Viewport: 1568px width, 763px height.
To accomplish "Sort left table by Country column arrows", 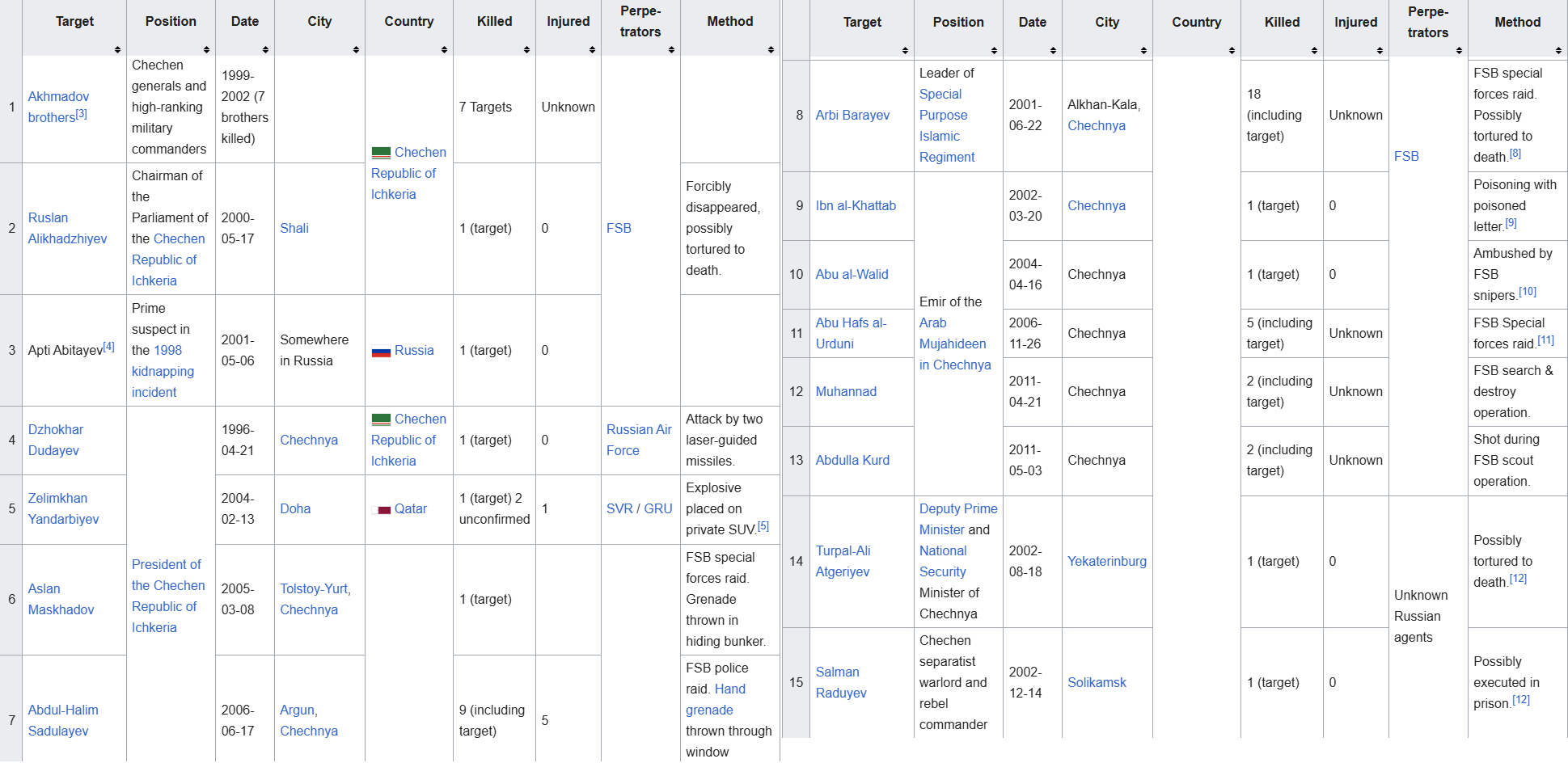I will 445,50.
